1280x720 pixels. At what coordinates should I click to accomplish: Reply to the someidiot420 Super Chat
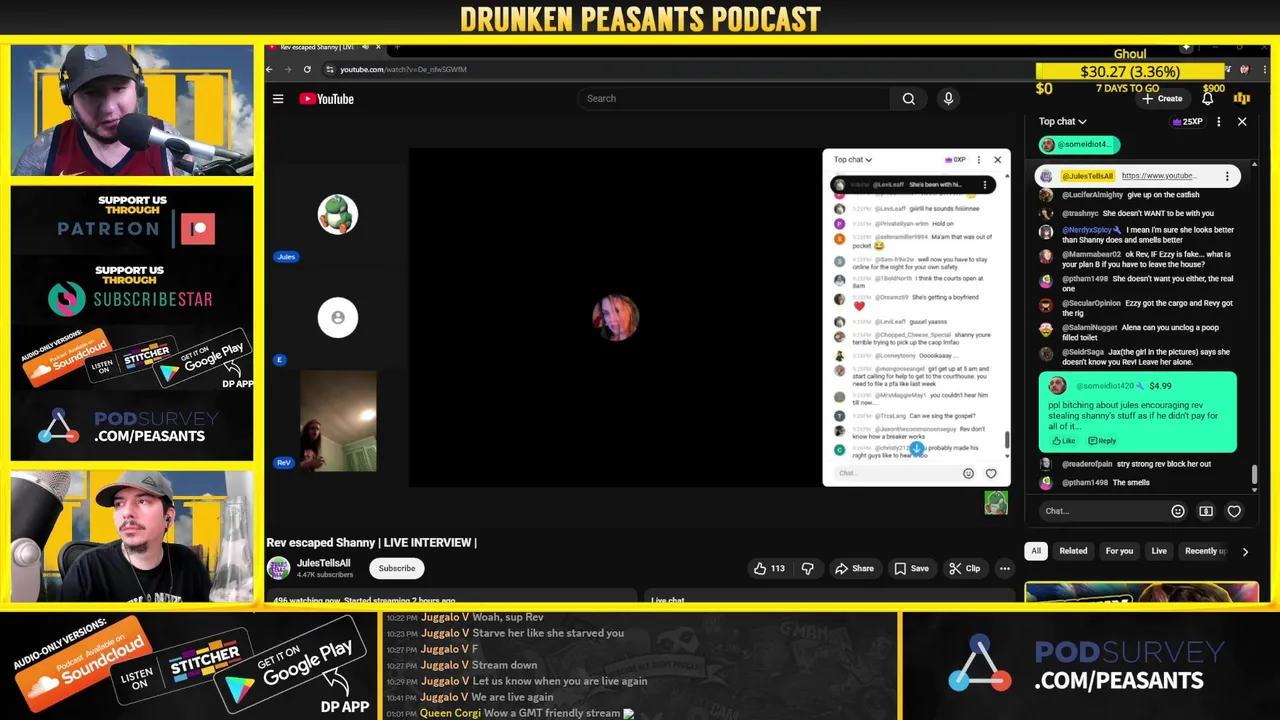coord(1102,441)
